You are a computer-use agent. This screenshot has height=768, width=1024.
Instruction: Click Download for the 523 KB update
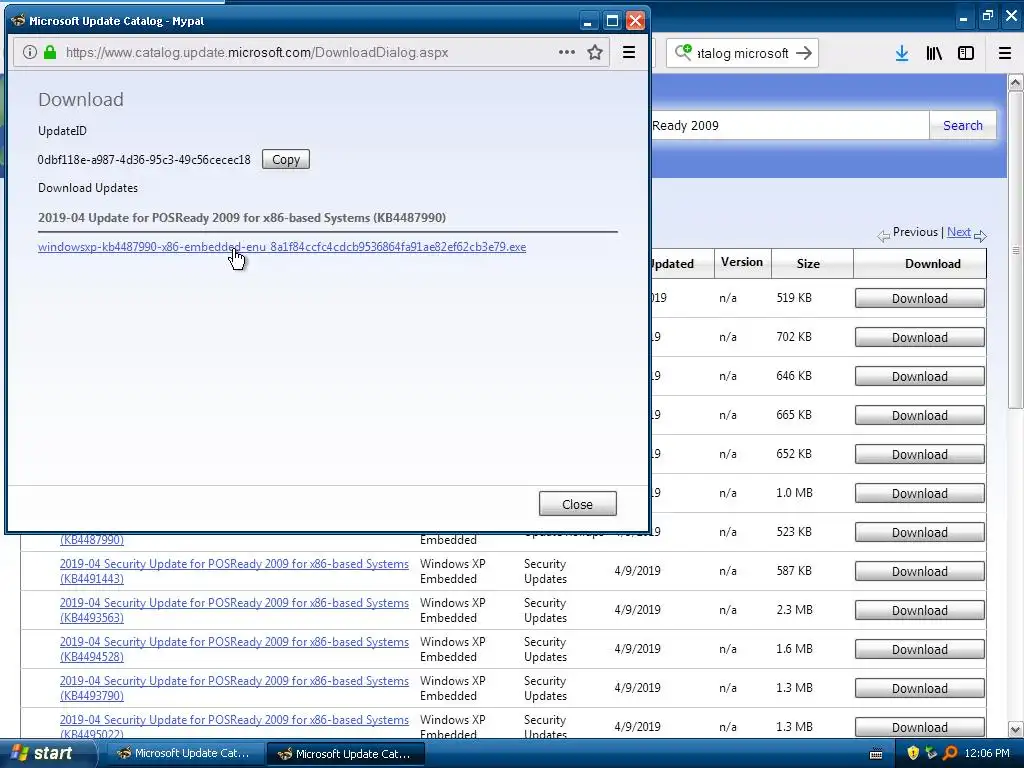(920, 533)
